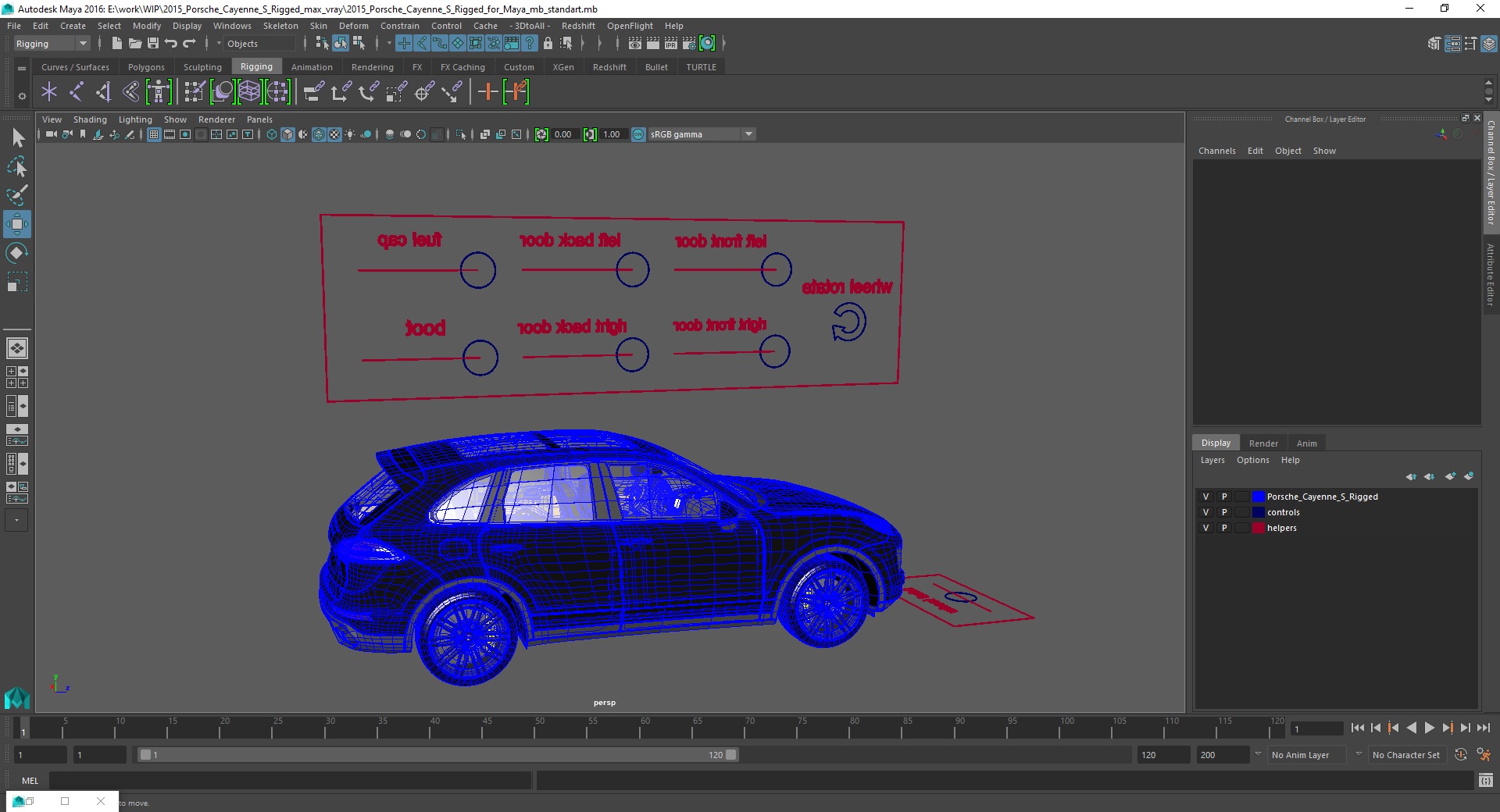Click the Create Locator shelf icon
The height and width of the screenshot is (812, 1500).
coord(49,92)
